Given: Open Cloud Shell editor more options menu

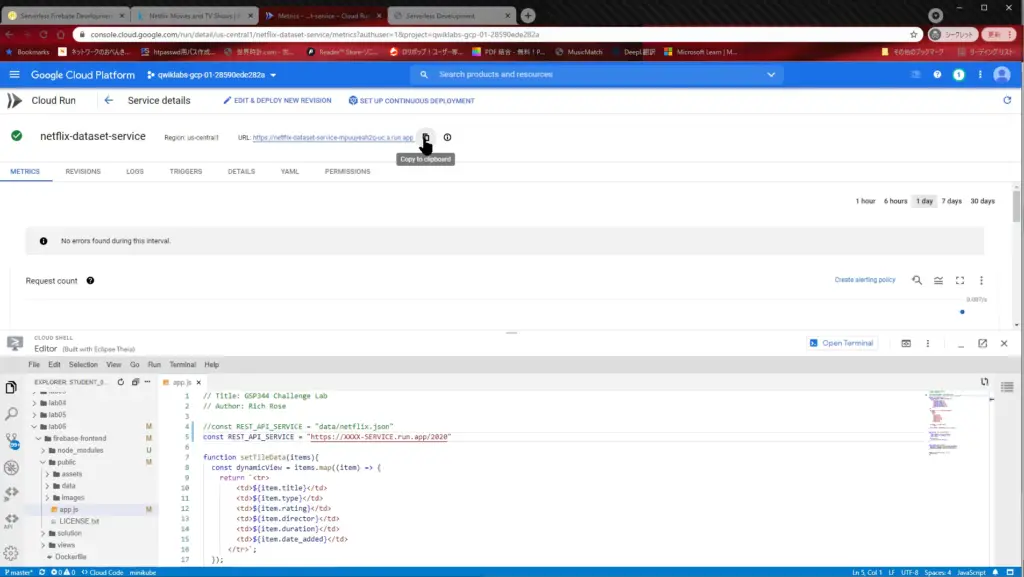Looking at the screenshot, I should tap(927, 343).
